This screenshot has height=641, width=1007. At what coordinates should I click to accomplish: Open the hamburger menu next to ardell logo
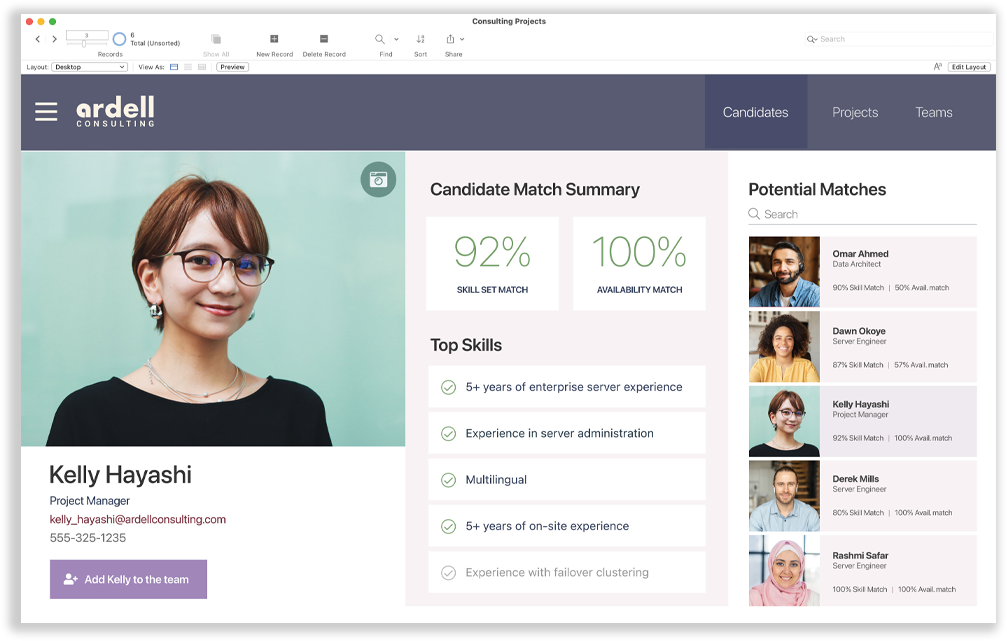pos(46,111)
